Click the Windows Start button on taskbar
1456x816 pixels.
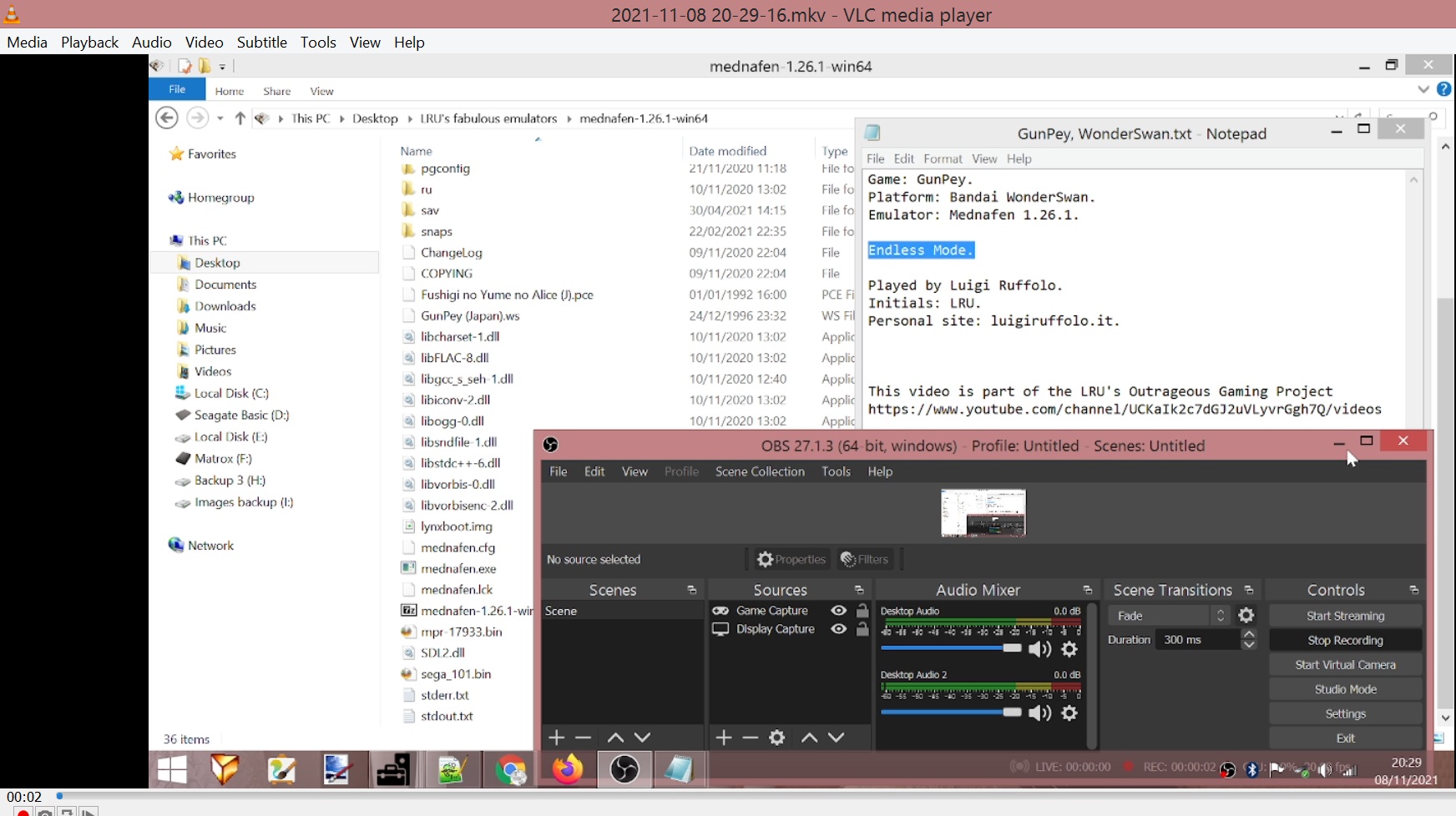pyautogui.click(x=172, y=769)
